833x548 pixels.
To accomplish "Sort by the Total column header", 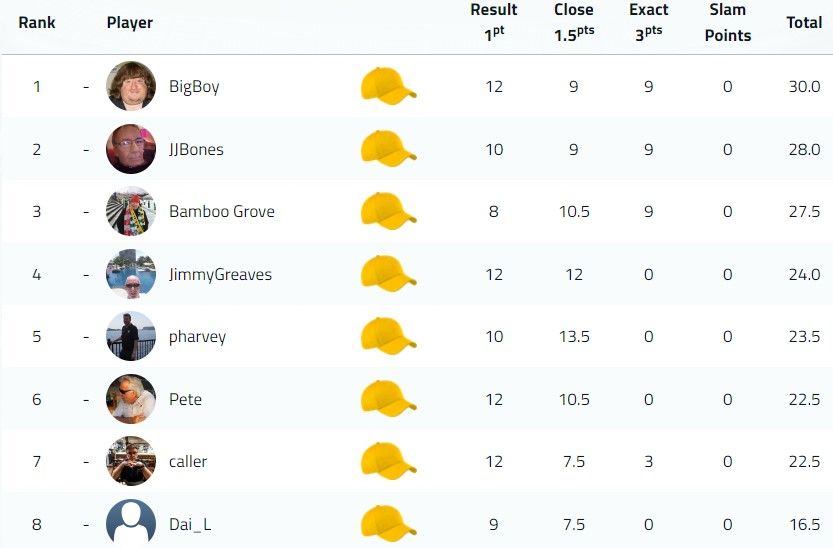I will click(804, 22).
